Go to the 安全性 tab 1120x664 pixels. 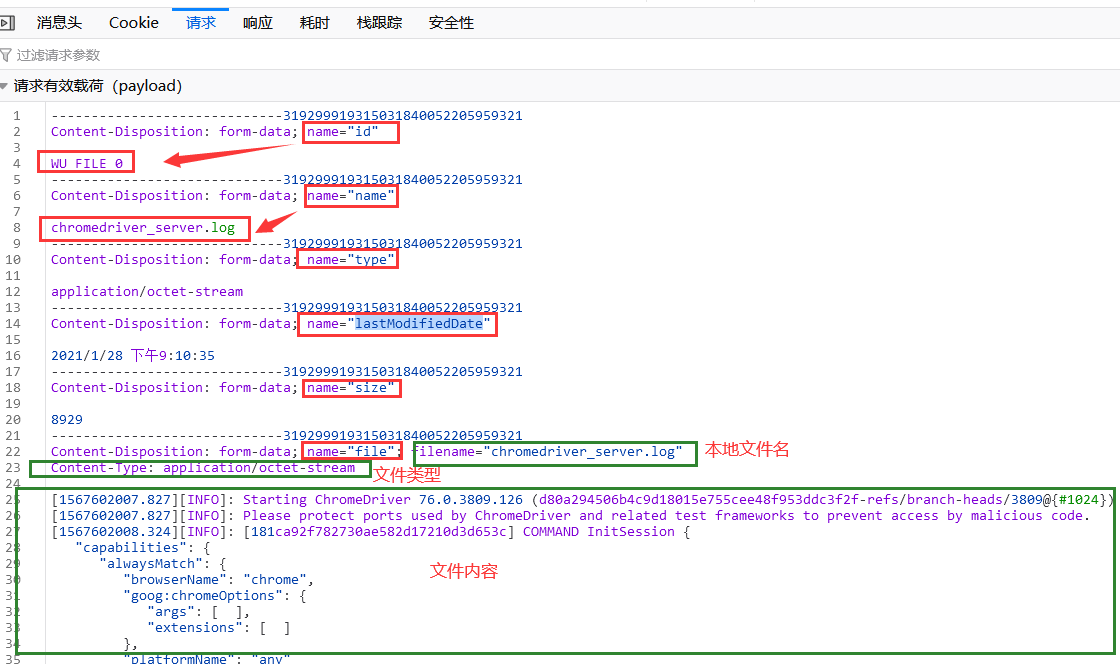click(451, 22)
